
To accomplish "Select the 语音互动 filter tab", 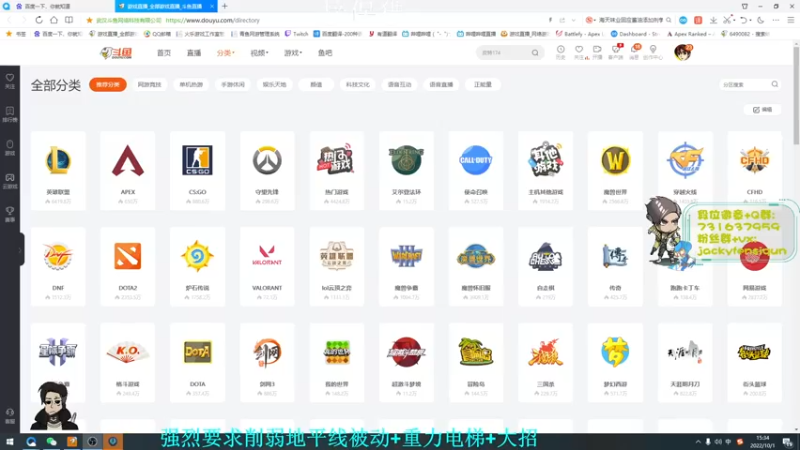I will [399, 85].
